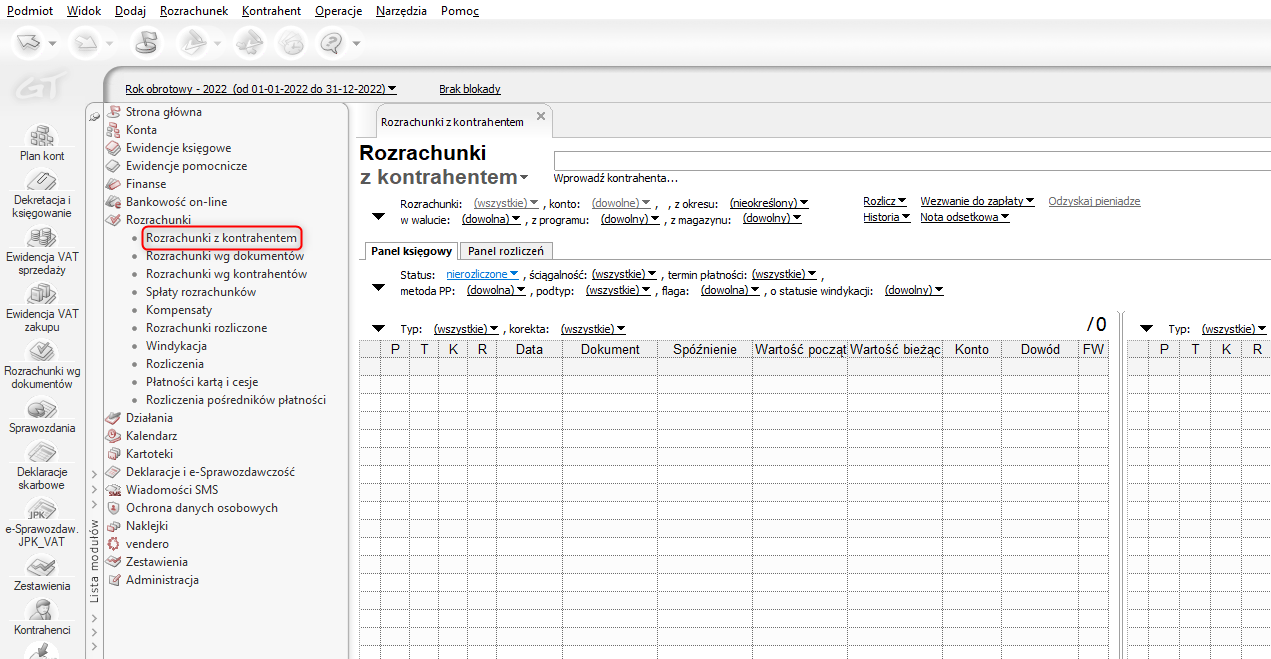Open the Plan kont module icon
Viewport: 1271px width, 659px height.
click(x=42, y=137)
